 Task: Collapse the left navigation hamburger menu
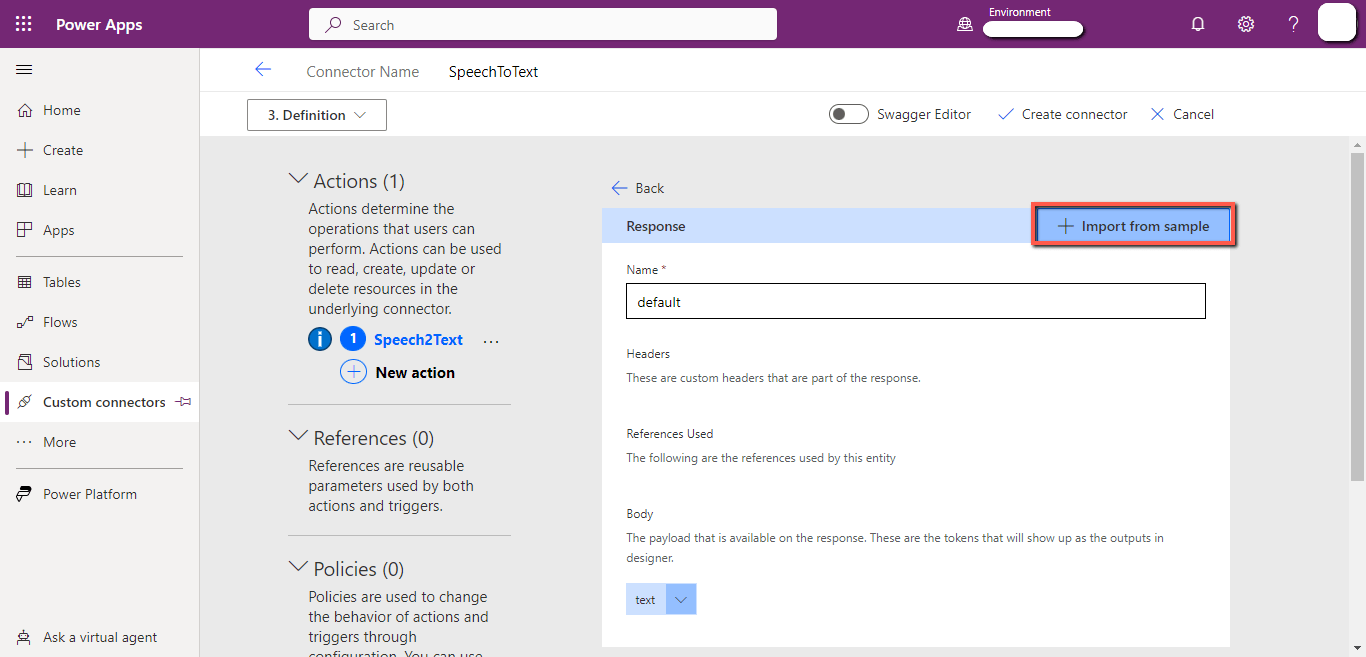point(24,69)
